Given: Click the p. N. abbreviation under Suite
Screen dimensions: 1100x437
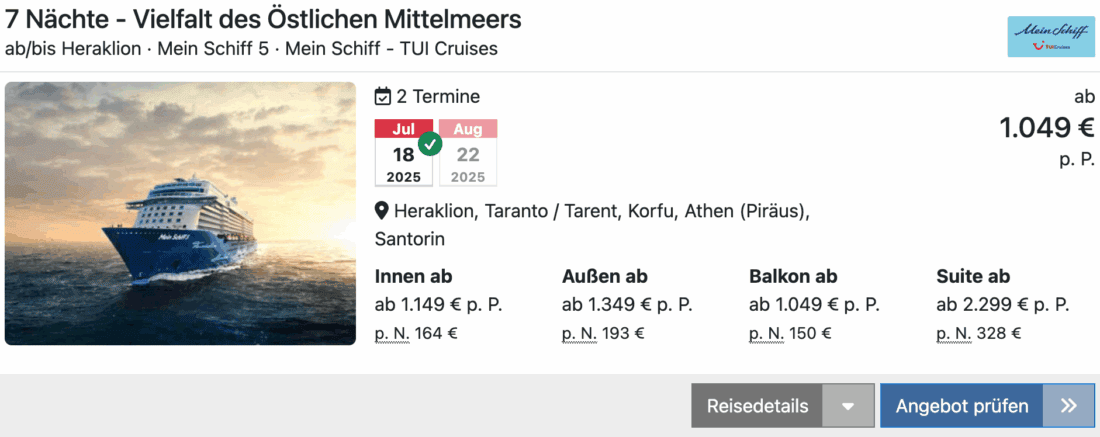Looking at the screenshot, I should coord(953,334).
